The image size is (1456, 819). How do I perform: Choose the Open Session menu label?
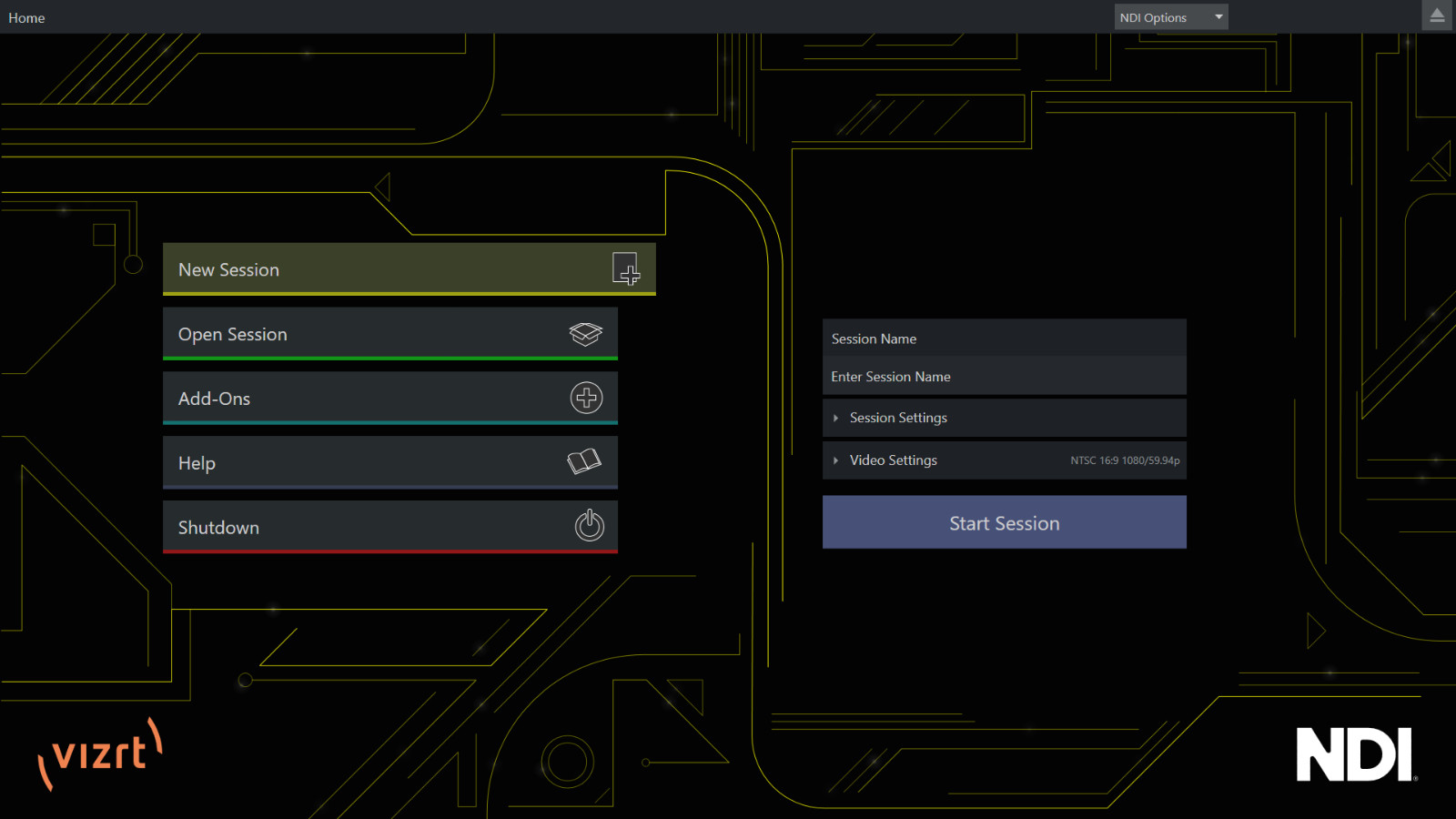tap(232, 335)
